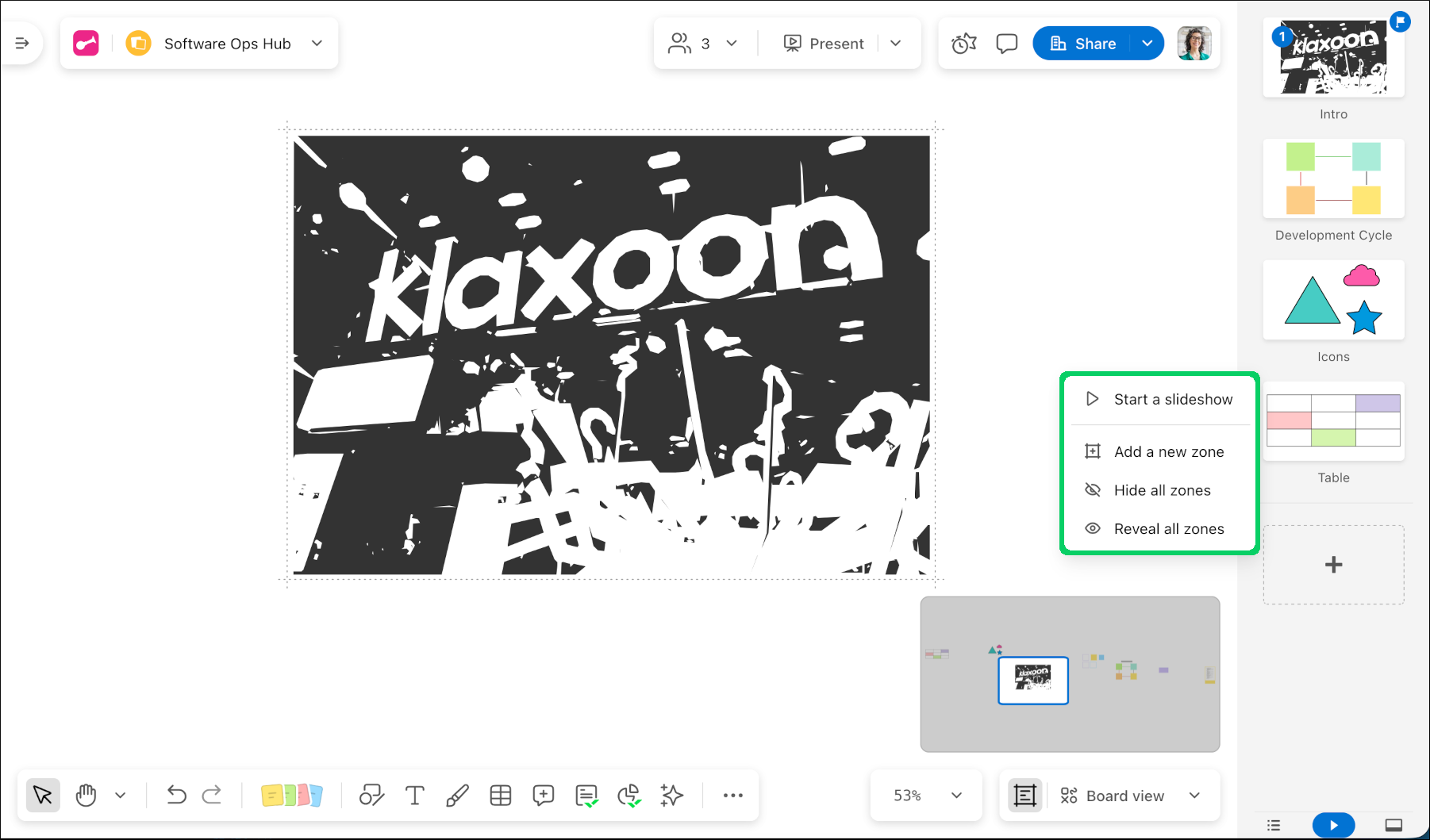1430x840 pixels.
Task: Click the blue Share button
Action: tap(1083, 44)
